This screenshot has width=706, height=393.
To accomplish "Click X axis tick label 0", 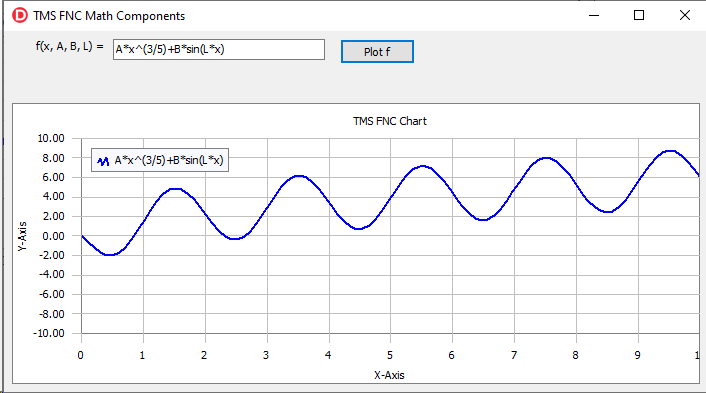I will click(x=81, y=355).
